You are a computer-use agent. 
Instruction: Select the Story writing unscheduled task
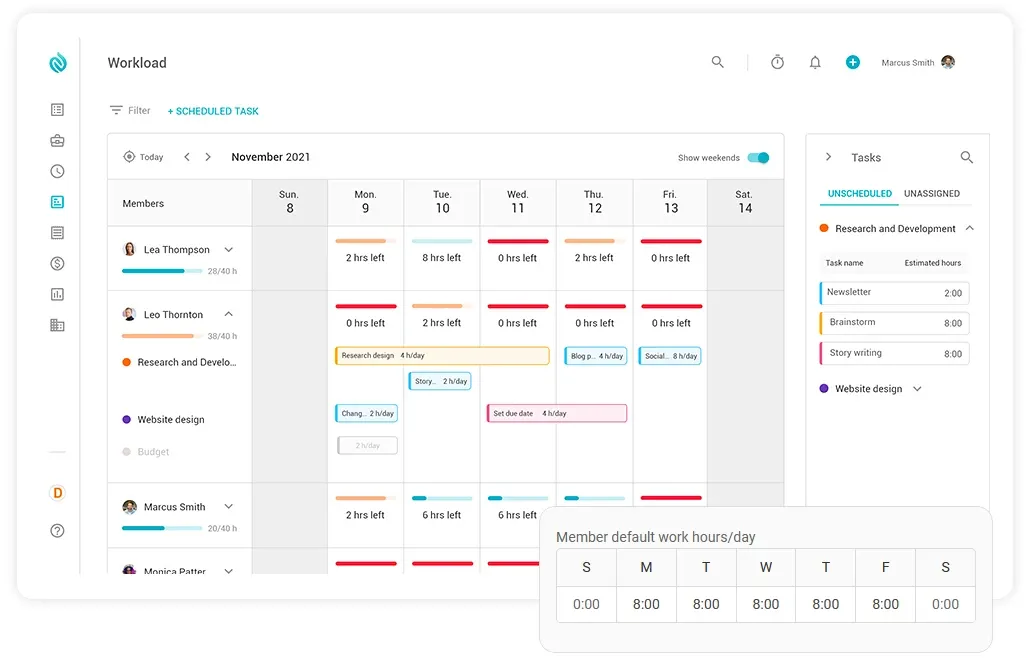pyautogui.click(x=894, y=353)
